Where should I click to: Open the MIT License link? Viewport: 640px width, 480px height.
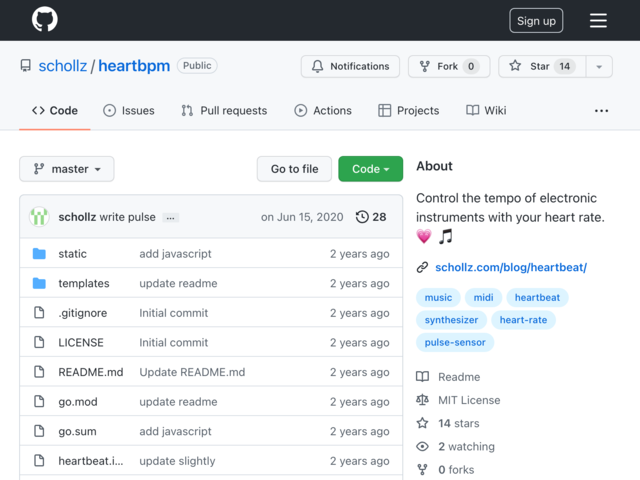pos(469,400)
